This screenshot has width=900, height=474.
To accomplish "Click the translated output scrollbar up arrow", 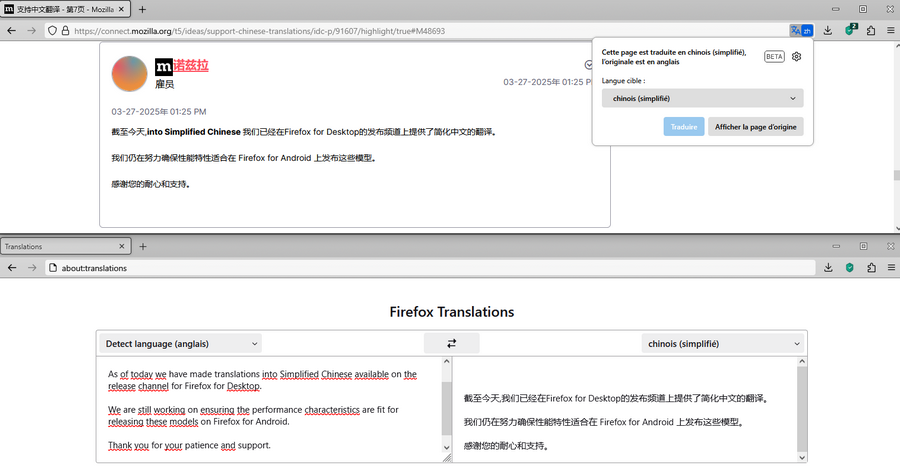I will point(802,362).
